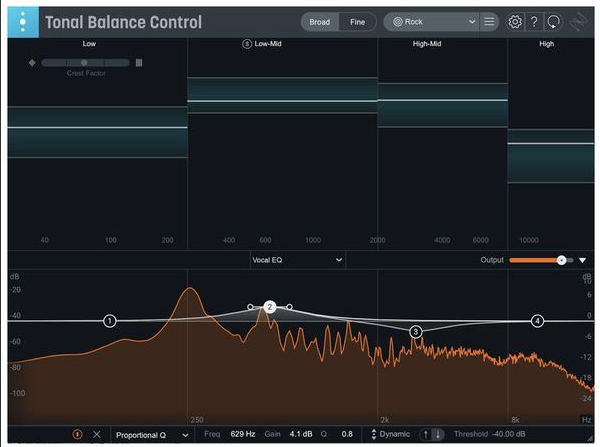Select EQ node 3
Image resolution: width=600 pixels, height=447 pixels.
(x=416, y=332)
